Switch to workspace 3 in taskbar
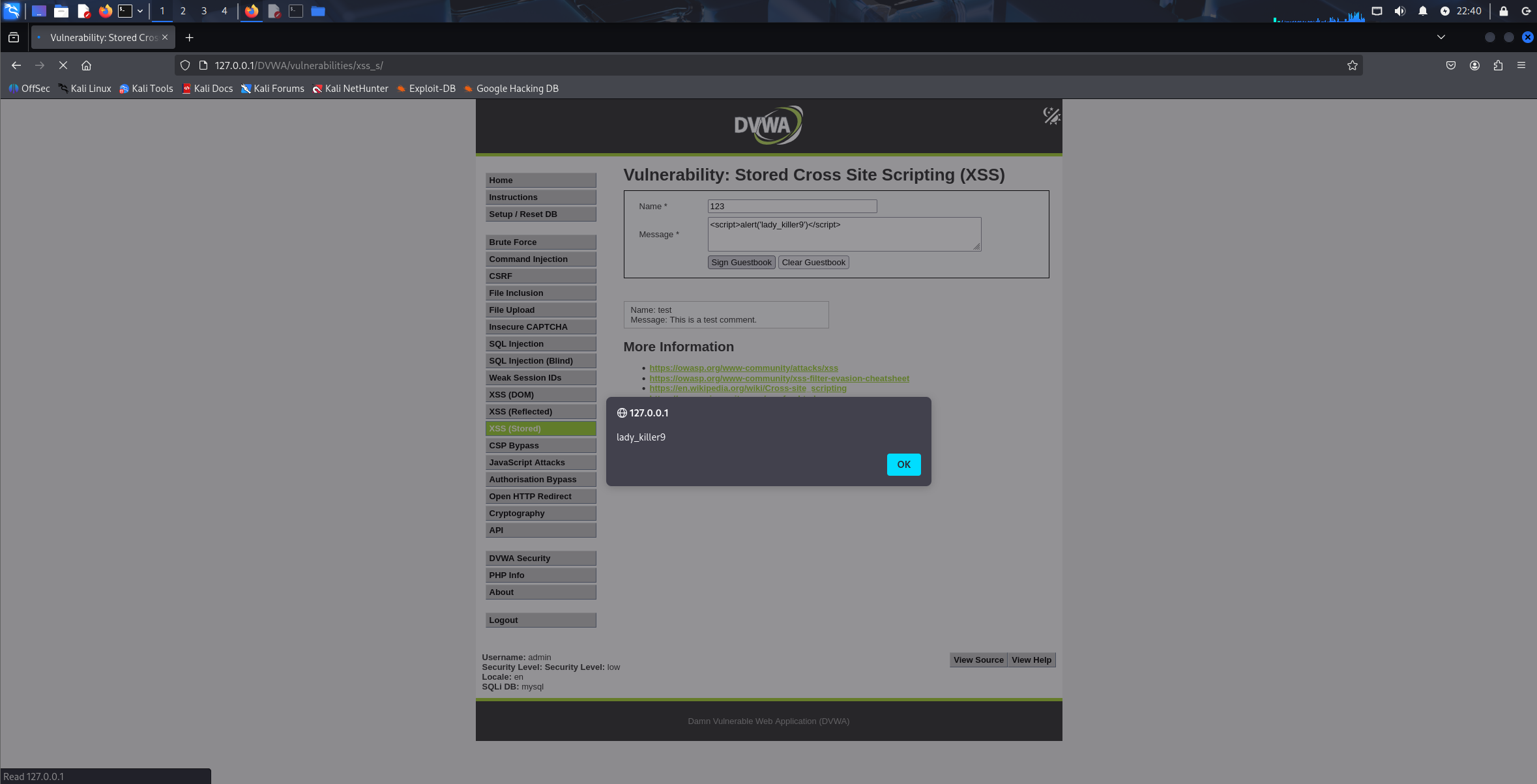1537x784 pixels. 204,11
